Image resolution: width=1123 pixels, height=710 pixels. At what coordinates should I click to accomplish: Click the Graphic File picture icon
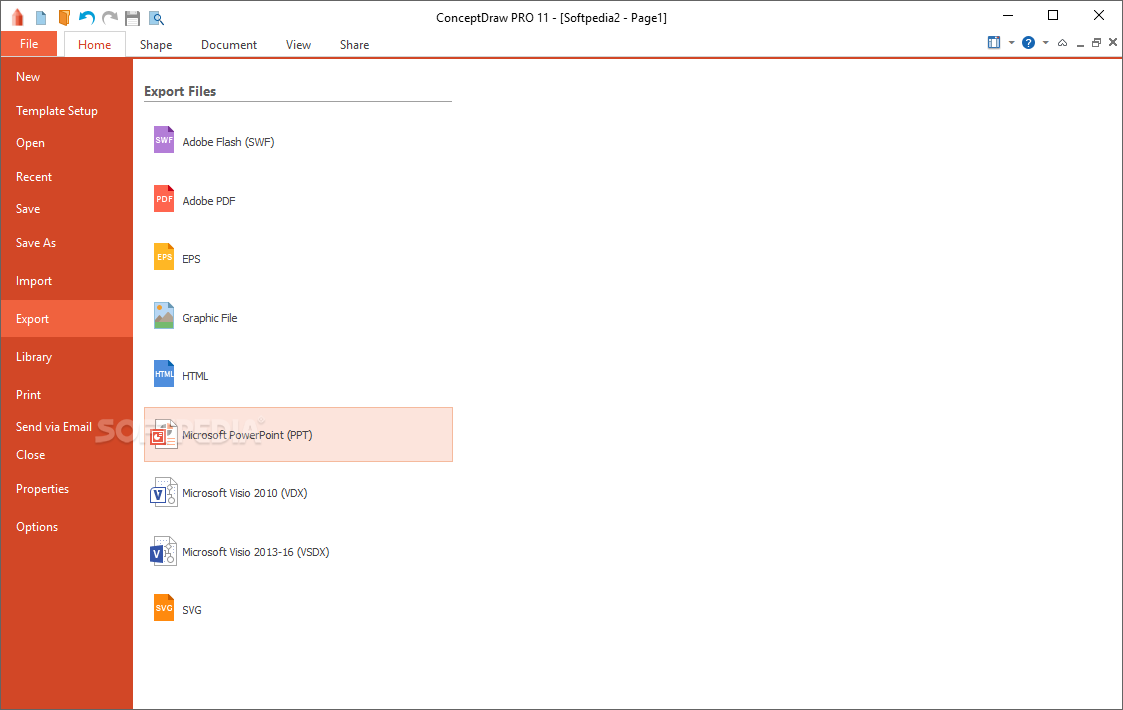pyautogui.click(x=164, y=315)
